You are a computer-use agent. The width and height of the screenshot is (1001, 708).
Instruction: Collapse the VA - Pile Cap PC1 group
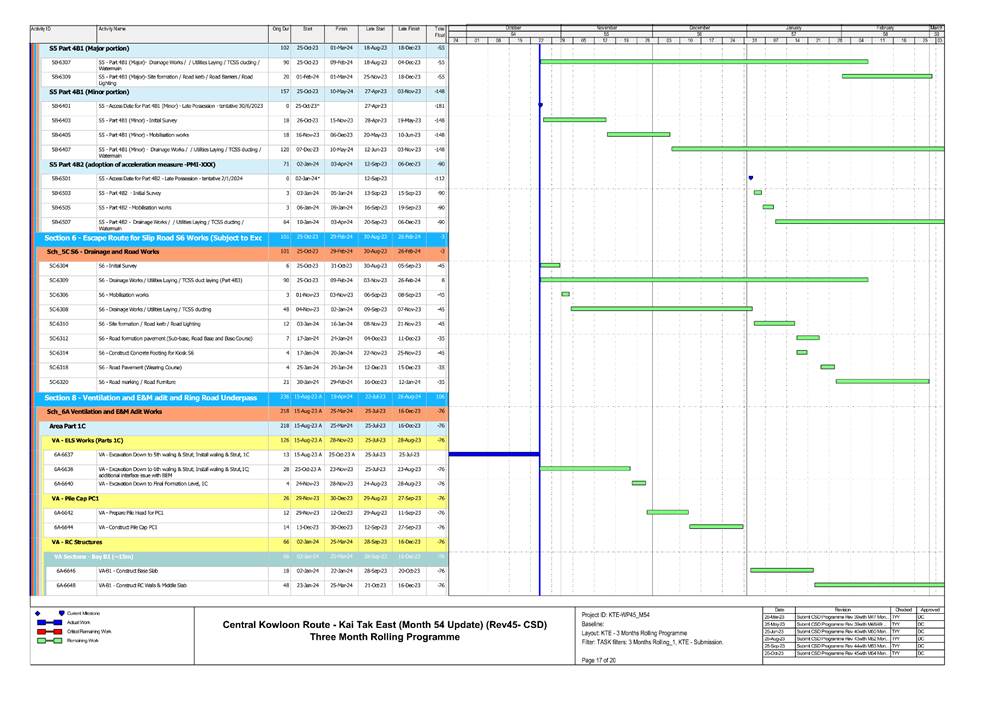point(75,497)
